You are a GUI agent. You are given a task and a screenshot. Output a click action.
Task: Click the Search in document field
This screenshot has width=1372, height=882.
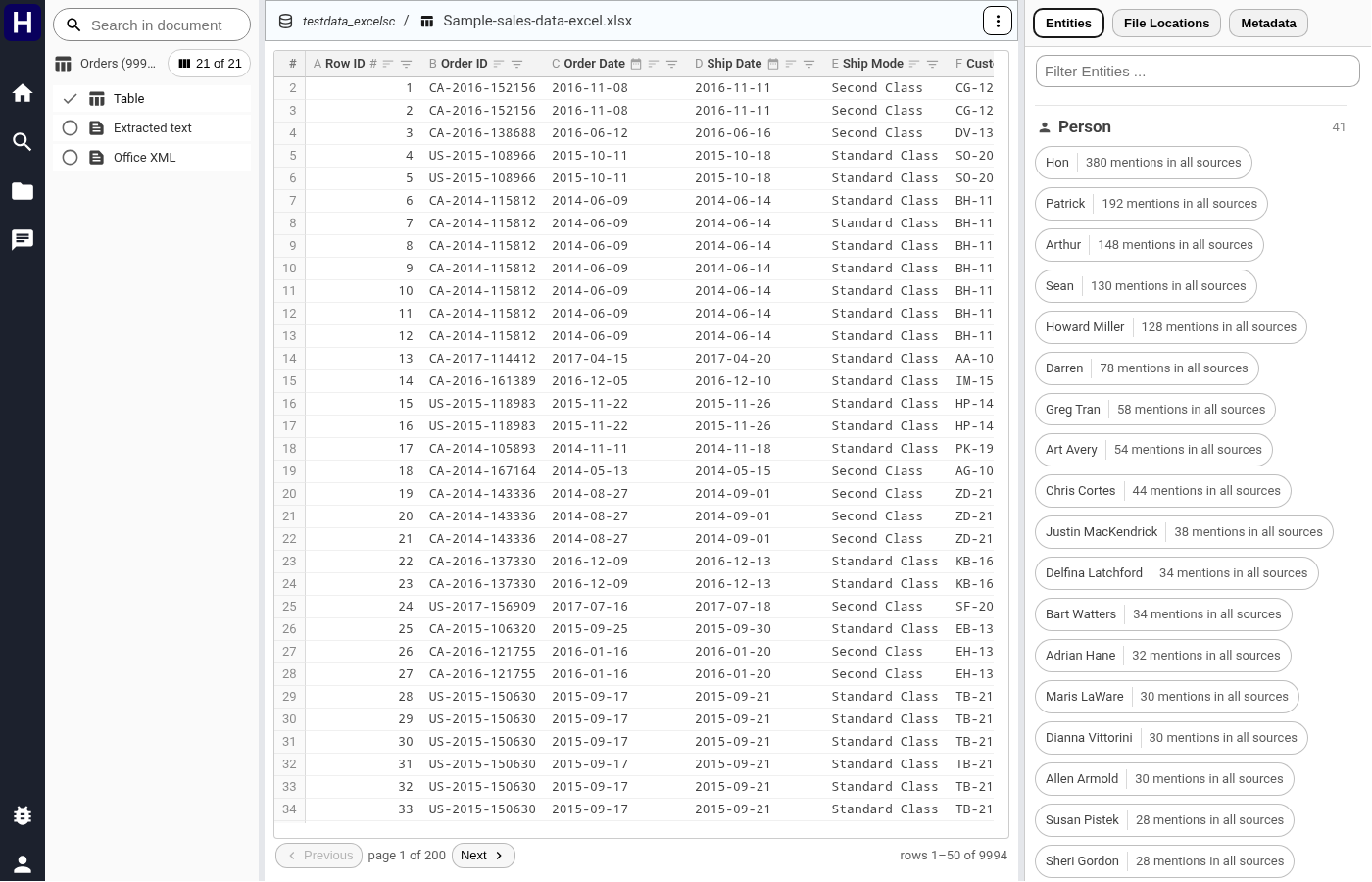152,25
